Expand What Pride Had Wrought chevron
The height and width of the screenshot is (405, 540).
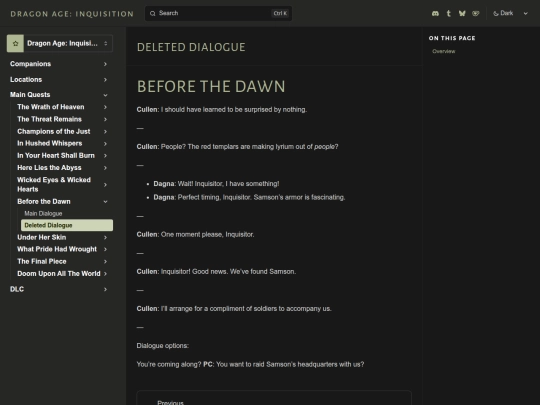pos(105,249)
